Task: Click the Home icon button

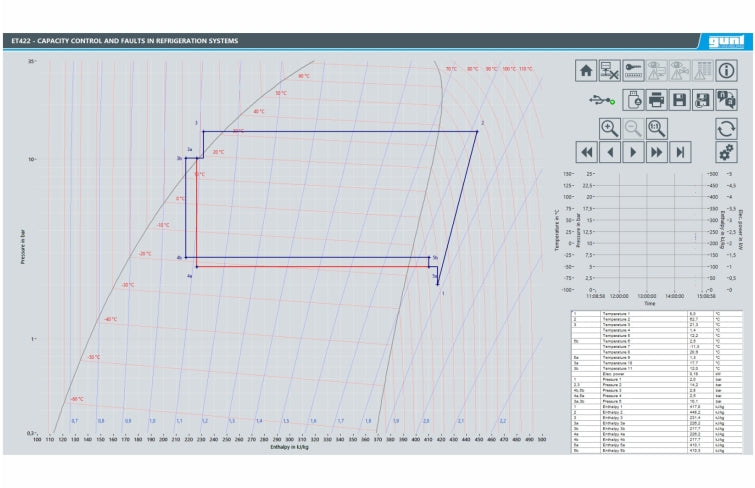Action: (587, 70)
